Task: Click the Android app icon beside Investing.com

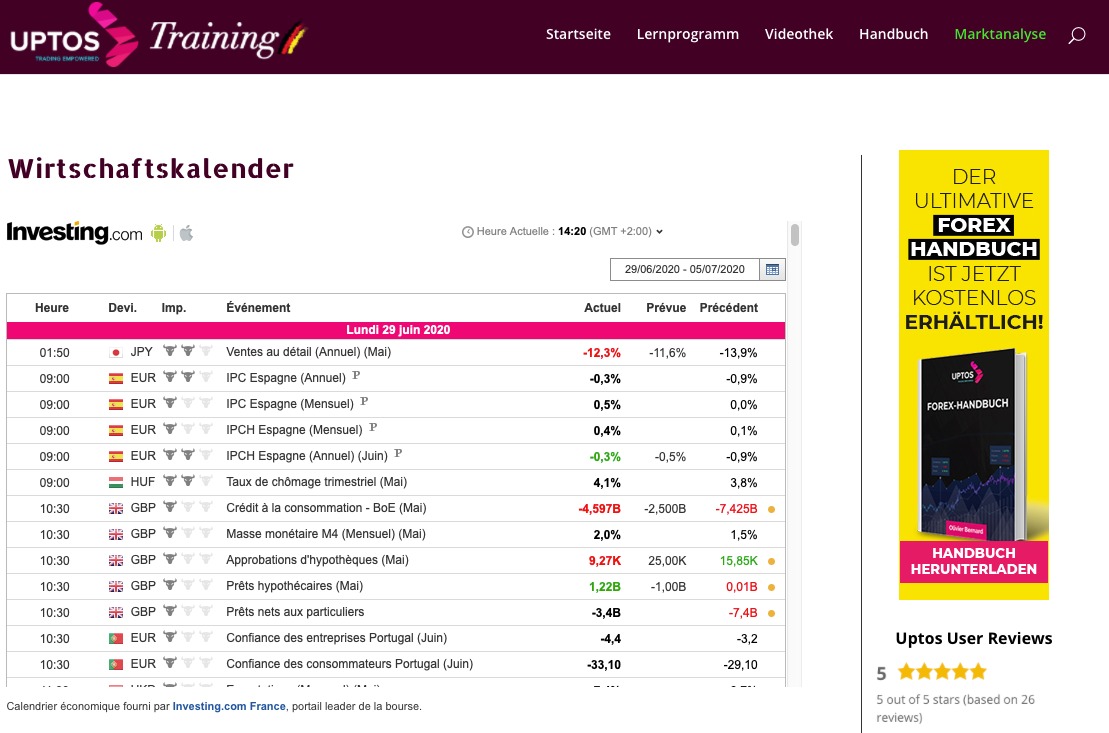Action: pyautogui.click(x=158, y=233)
